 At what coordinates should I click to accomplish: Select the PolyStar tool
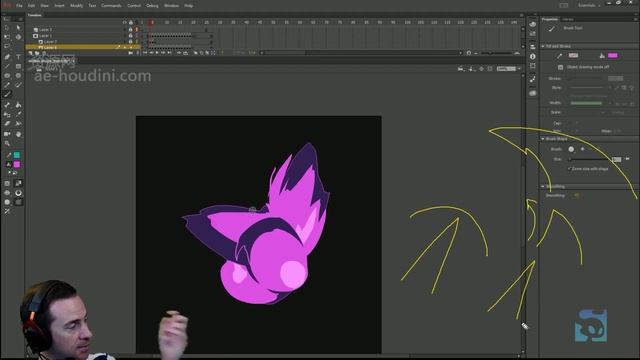(x=18, y=76)
